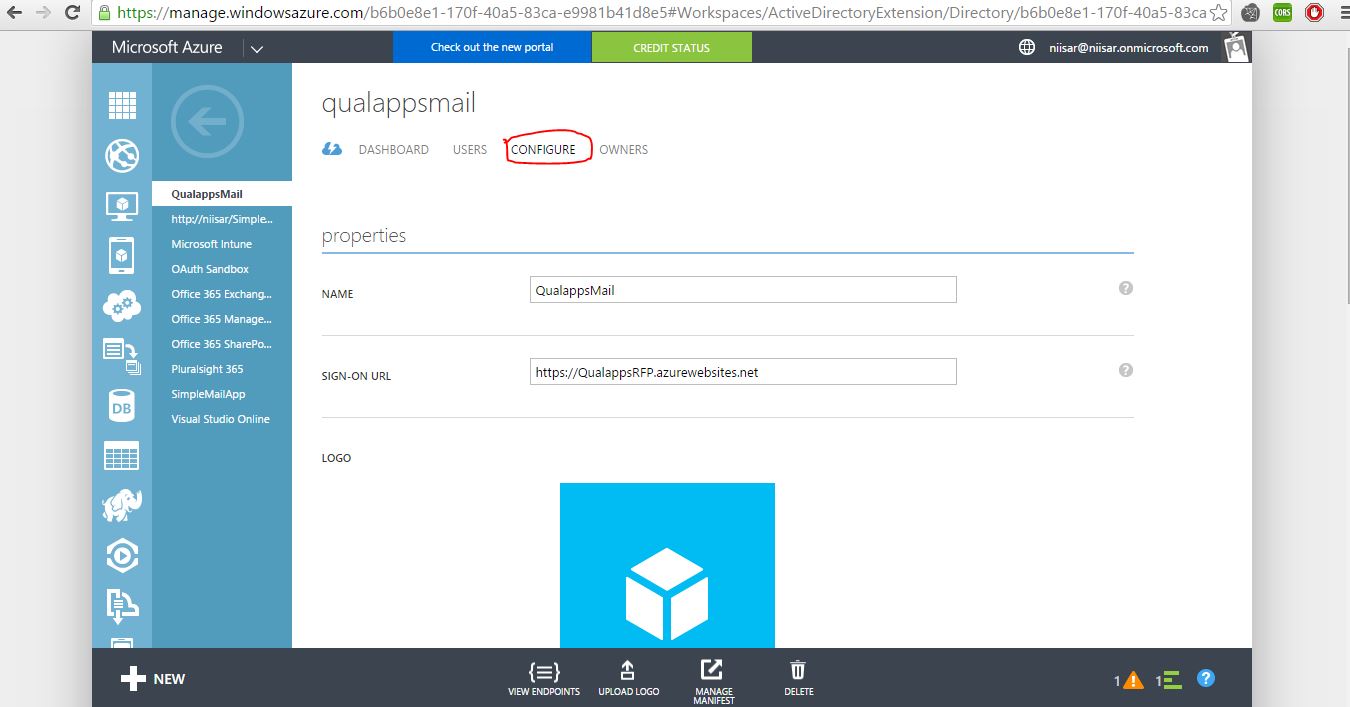Image resolution: width=1350 pixels, height=707 pixels.
Task: Select Visual Studio Online in application list
Action: pos(222,419)
